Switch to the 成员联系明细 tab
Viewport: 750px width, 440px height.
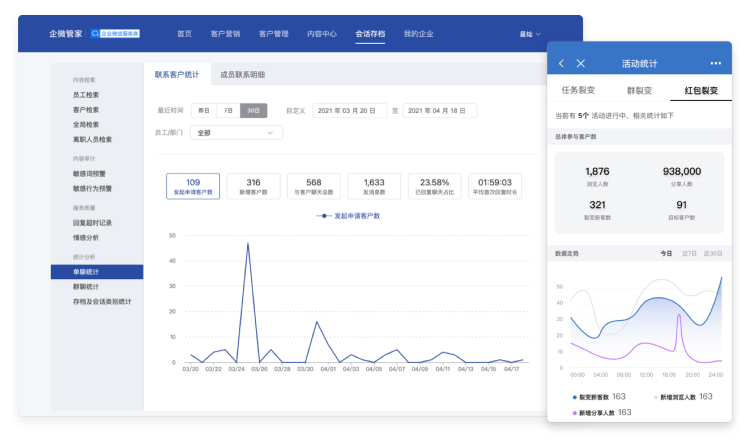[x=242, y=74]
